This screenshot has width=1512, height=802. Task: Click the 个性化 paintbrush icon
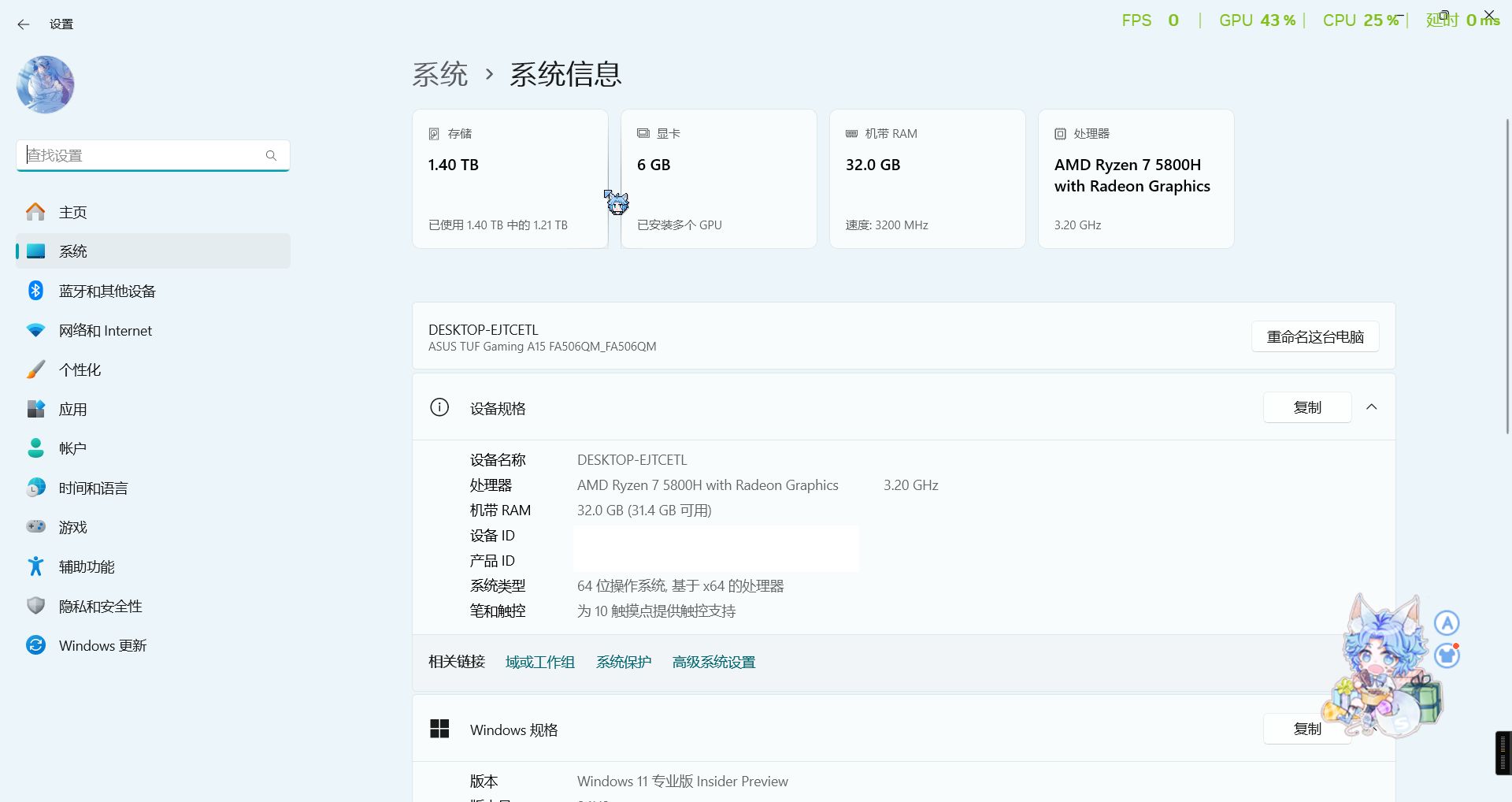[x=35, y=369]
